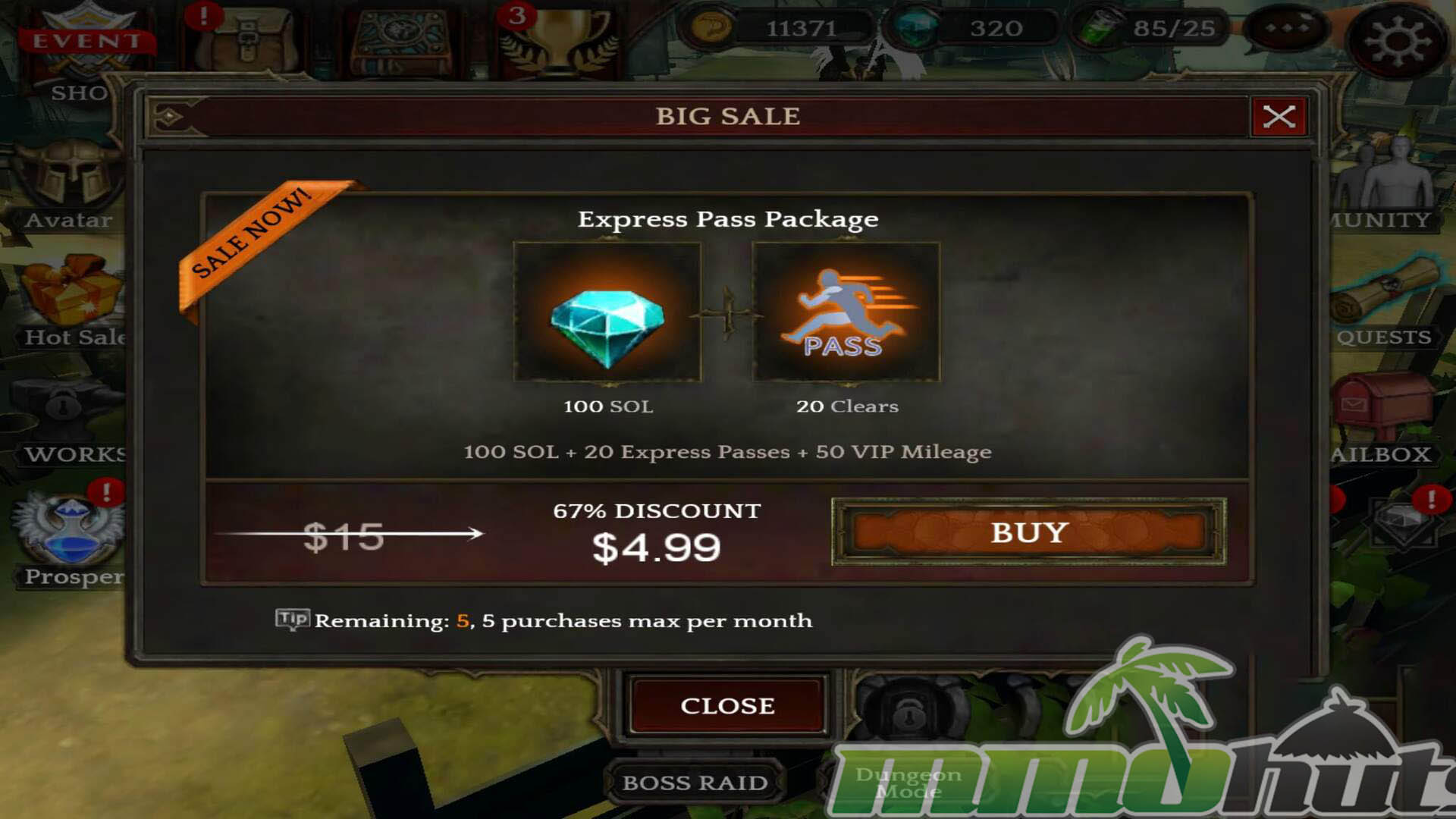Select the 20 Clears pass thumbnail
Viewport: 1456px width, 819px height.
pyautogui.click(x=846, y=312)
